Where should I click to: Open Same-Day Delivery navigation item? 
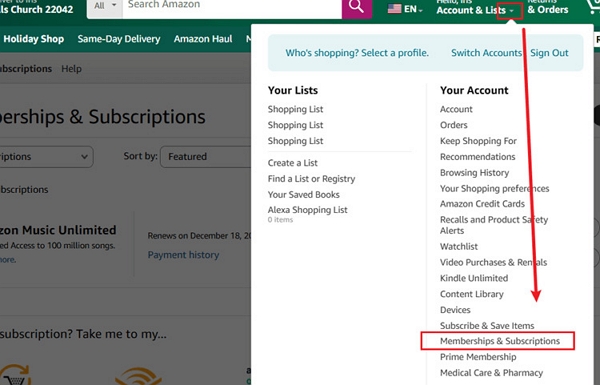119,39
